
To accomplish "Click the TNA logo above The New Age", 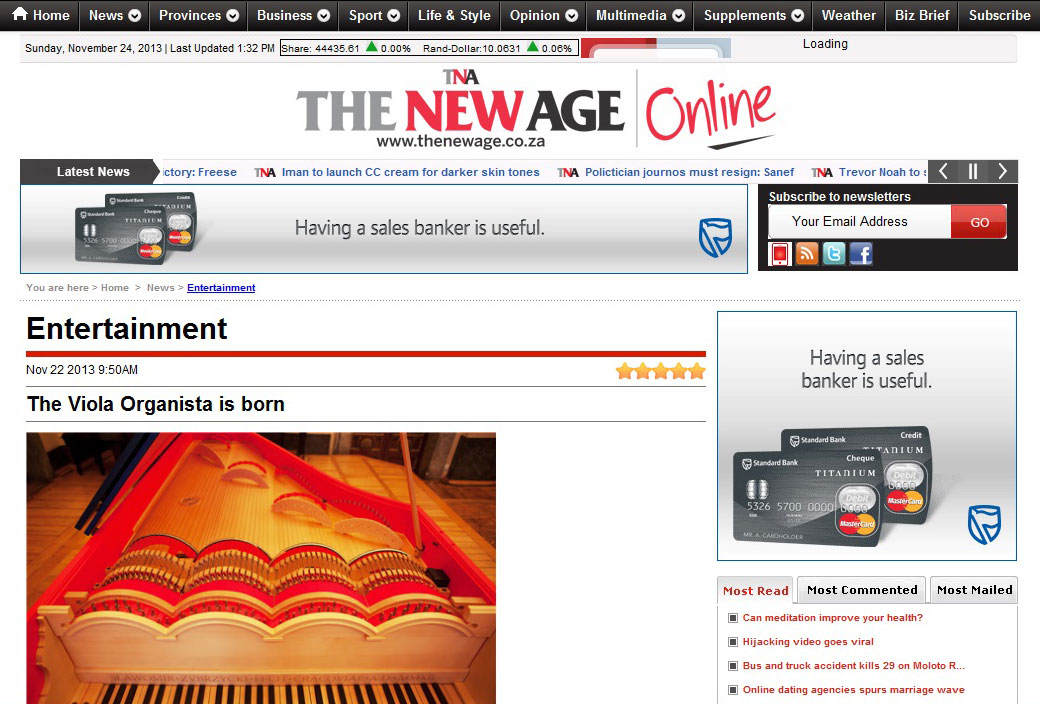I will [461, 77].
